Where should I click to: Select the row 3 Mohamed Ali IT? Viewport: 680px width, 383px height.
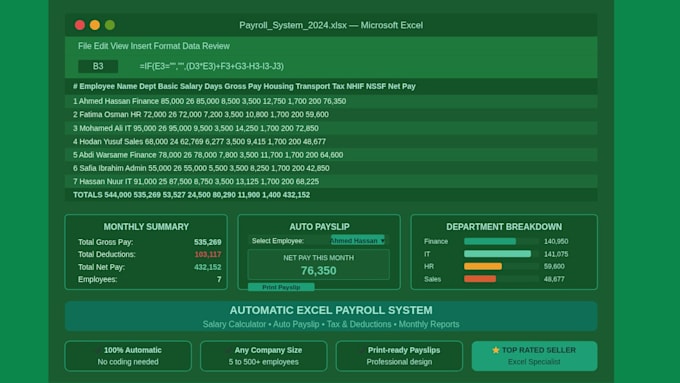coord(331,128)
